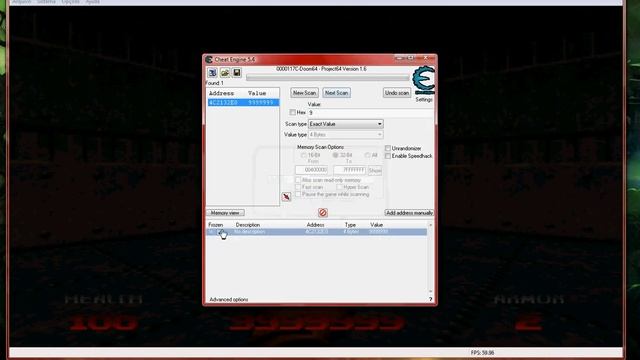Click the Cheat Engine logo above Settings

(x=423, y=80)
